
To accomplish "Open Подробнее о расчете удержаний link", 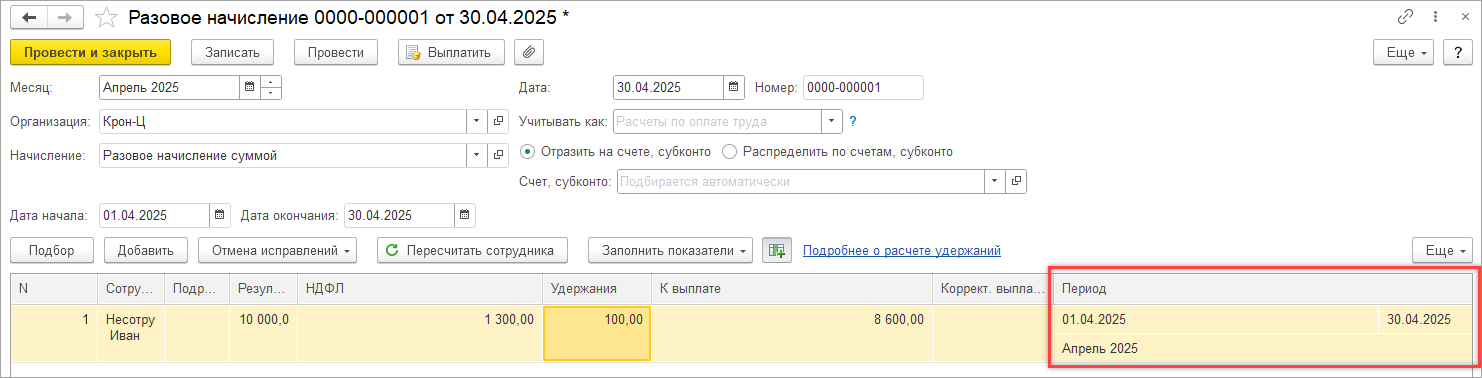I will point(902,250).
